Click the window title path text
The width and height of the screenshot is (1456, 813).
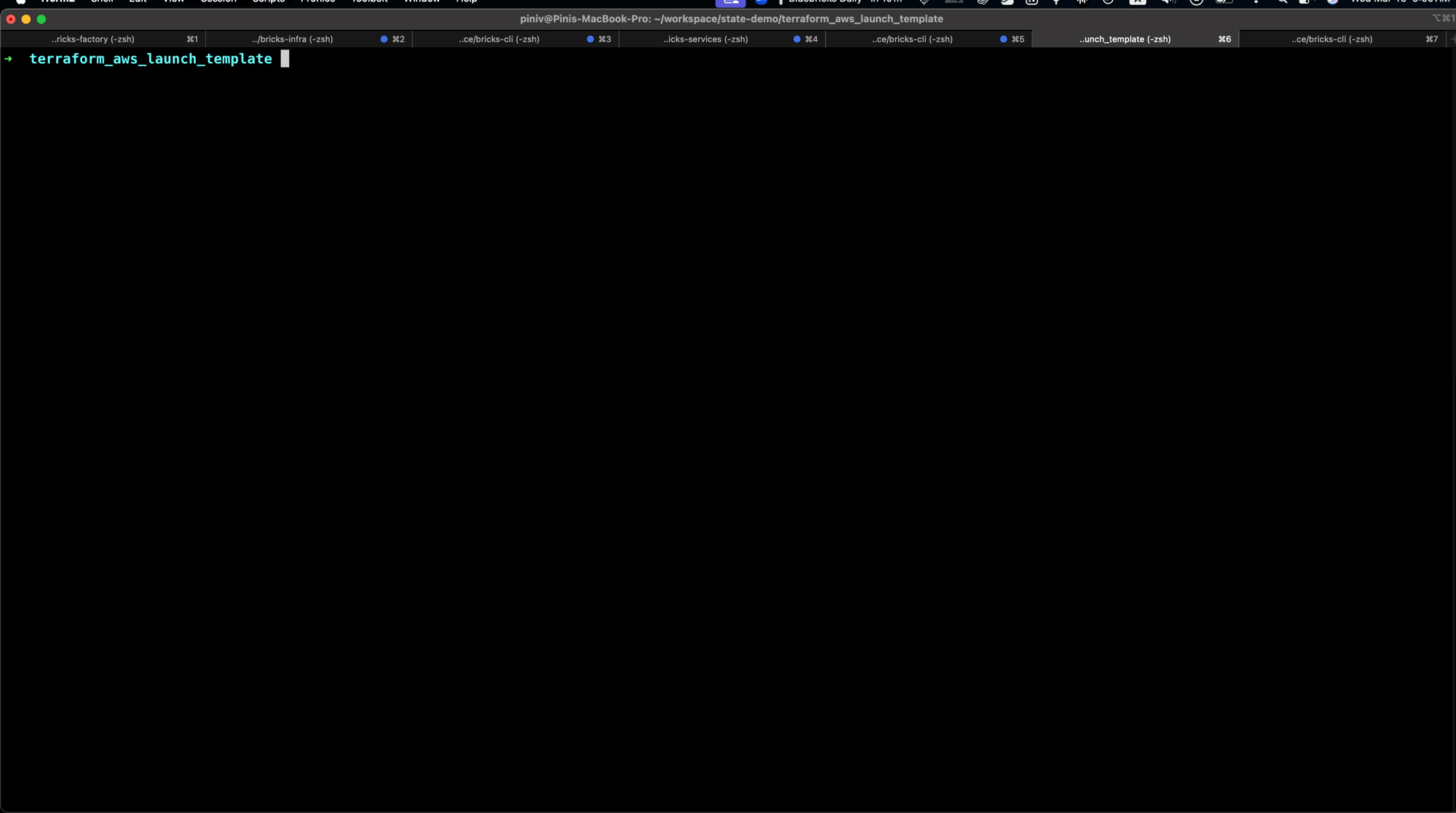click(731, 19)
